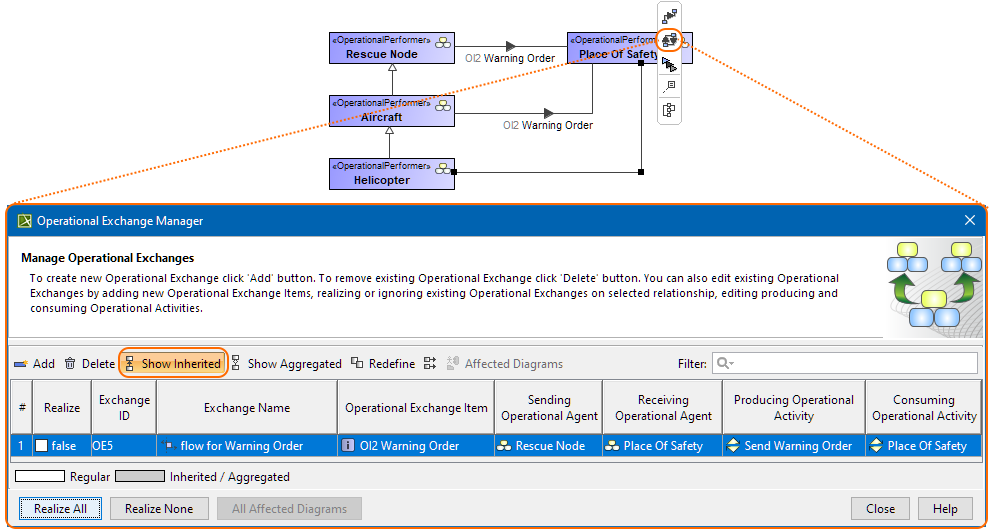Check the Realize checkbox for exchange OE5
Image resolution: width=990 pixels, height=530 pixels.
[x=42, y=446]
